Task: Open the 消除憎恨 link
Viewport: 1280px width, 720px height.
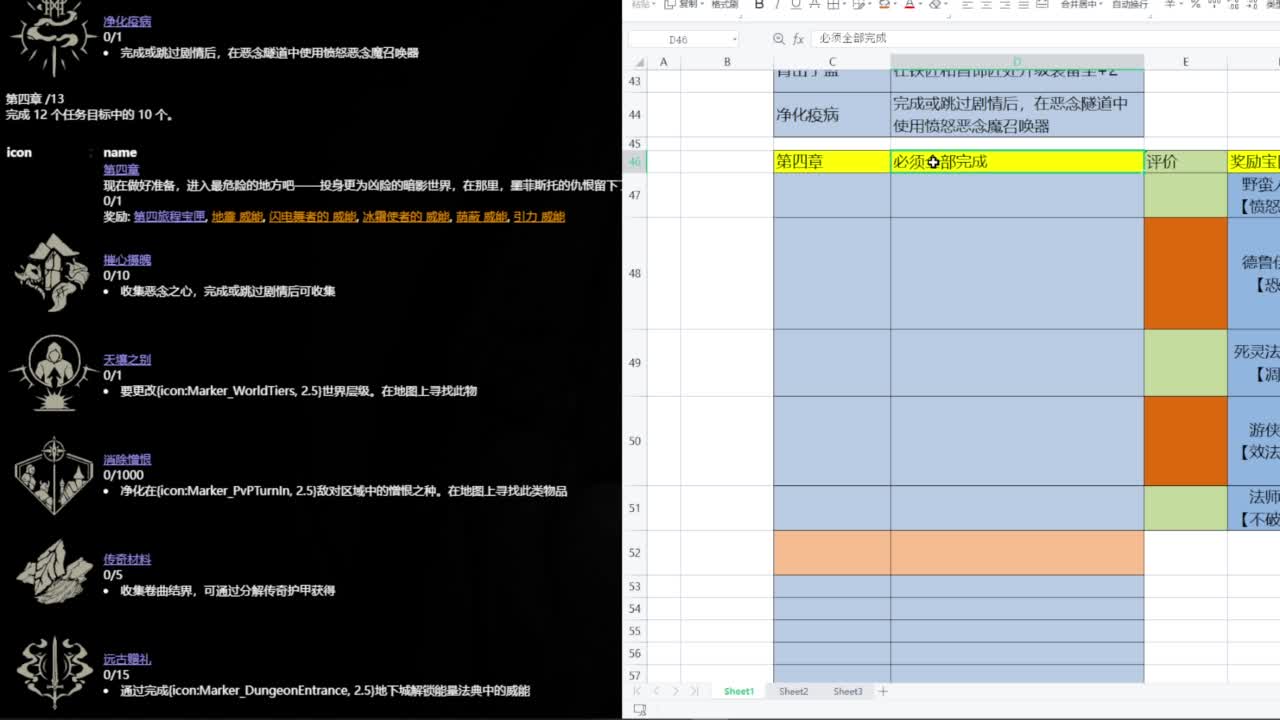Action: [x=127, y=460]
